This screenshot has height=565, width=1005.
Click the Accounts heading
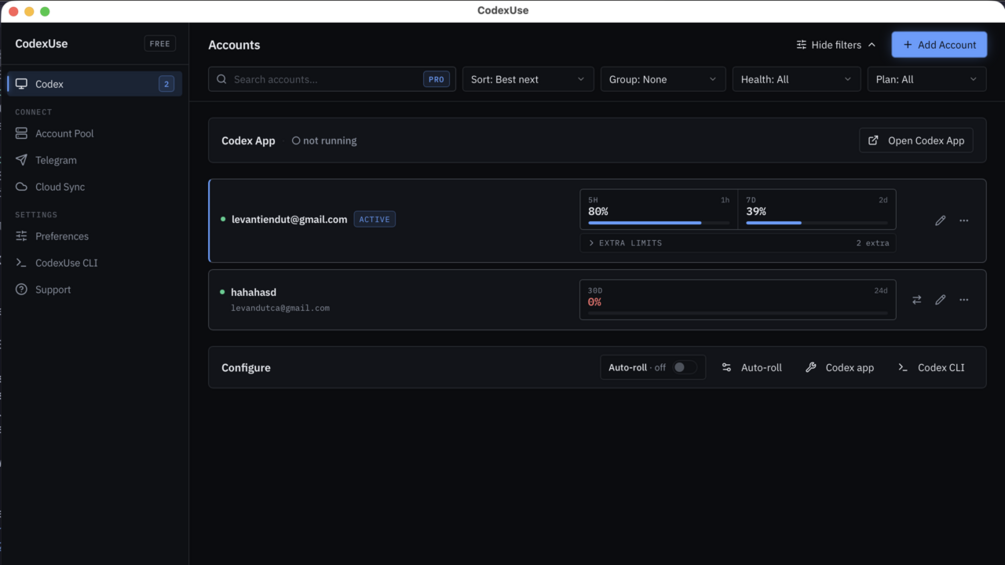click(234, 45)
